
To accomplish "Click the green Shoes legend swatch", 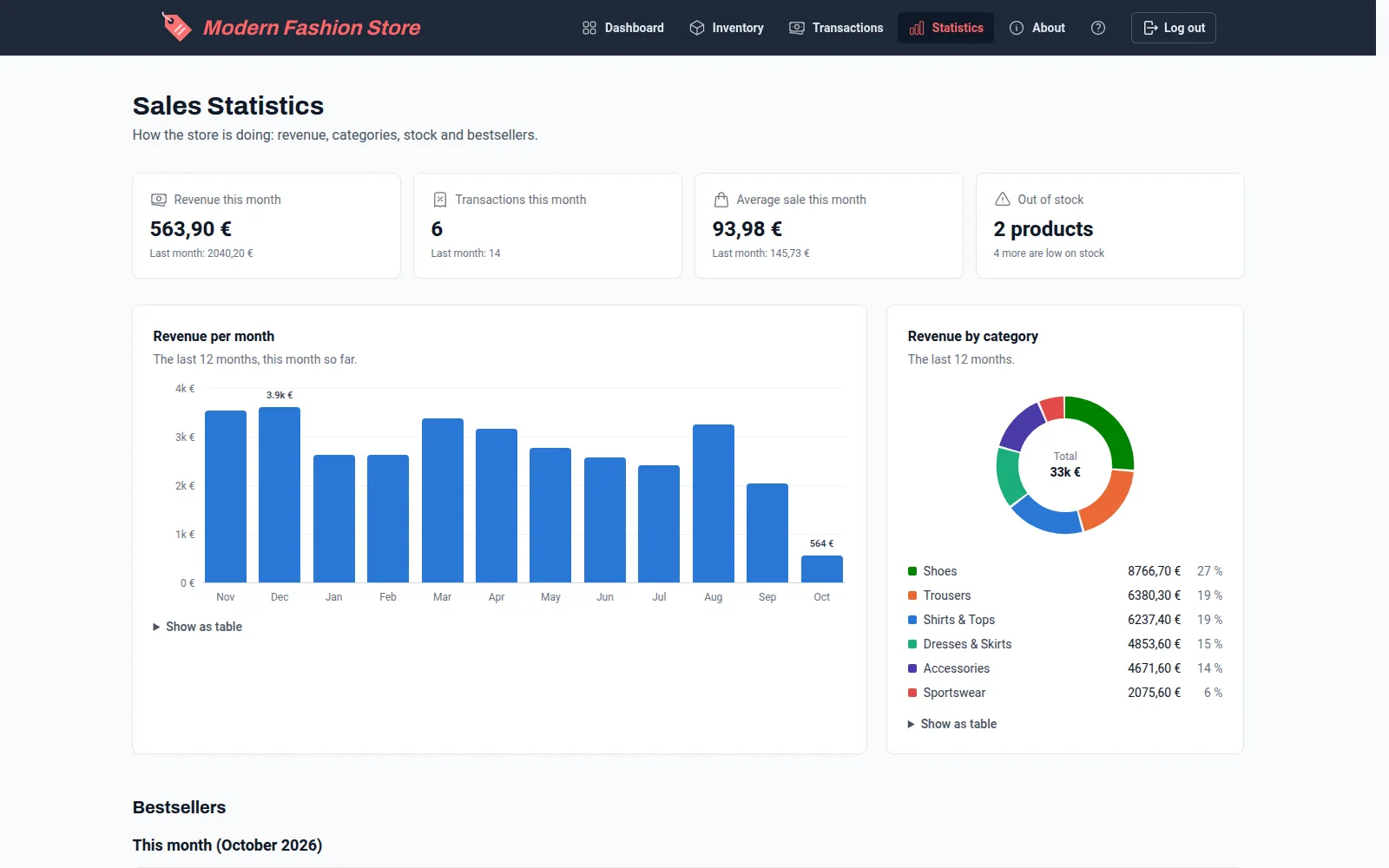I will point(912,571).
